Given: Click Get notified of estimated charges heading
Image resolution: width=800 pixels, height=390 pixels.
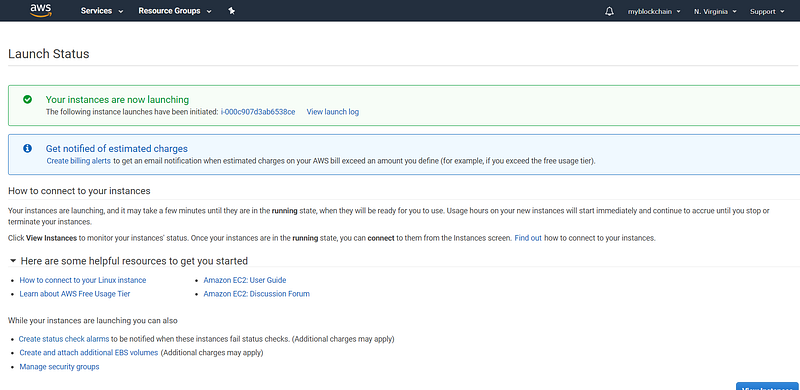Looking at the screenshot, I should [x=117, y=149].
